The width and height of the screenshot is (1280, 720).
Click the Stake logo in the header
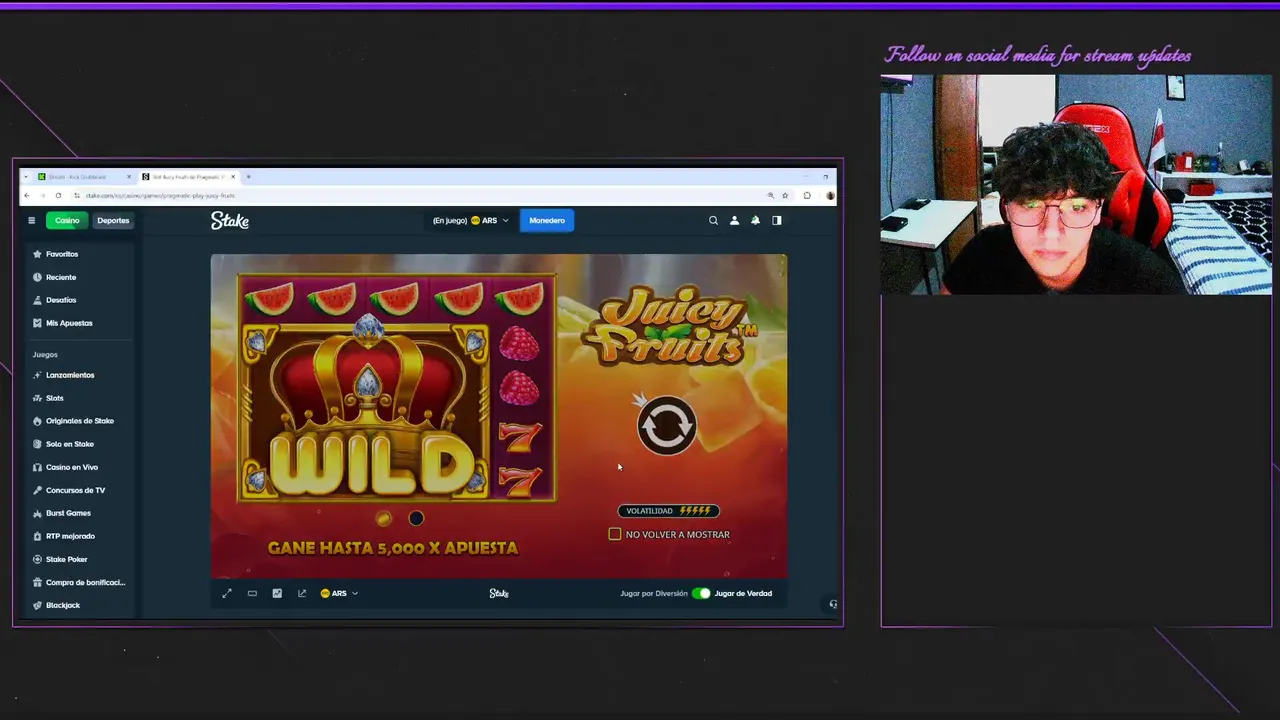[230, 221]
